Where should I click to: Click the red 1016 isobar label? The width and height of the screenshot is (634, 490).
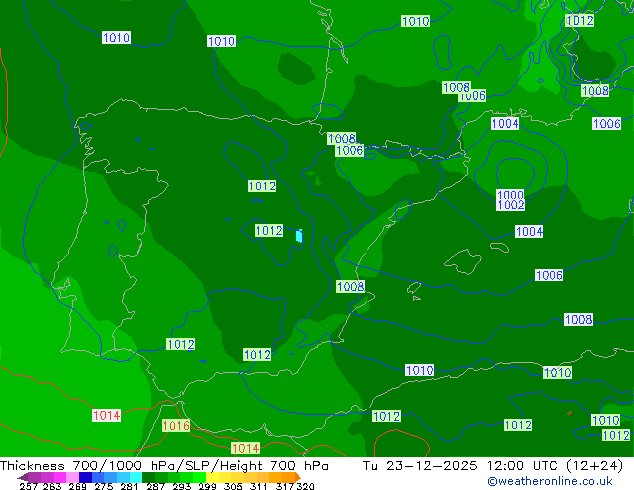coord(176,425)
